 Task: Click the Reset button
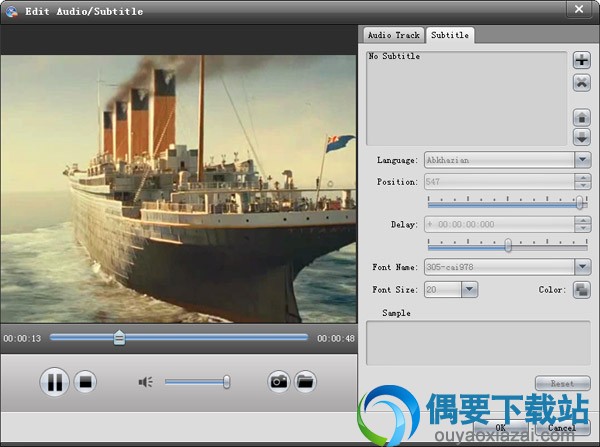562,383
